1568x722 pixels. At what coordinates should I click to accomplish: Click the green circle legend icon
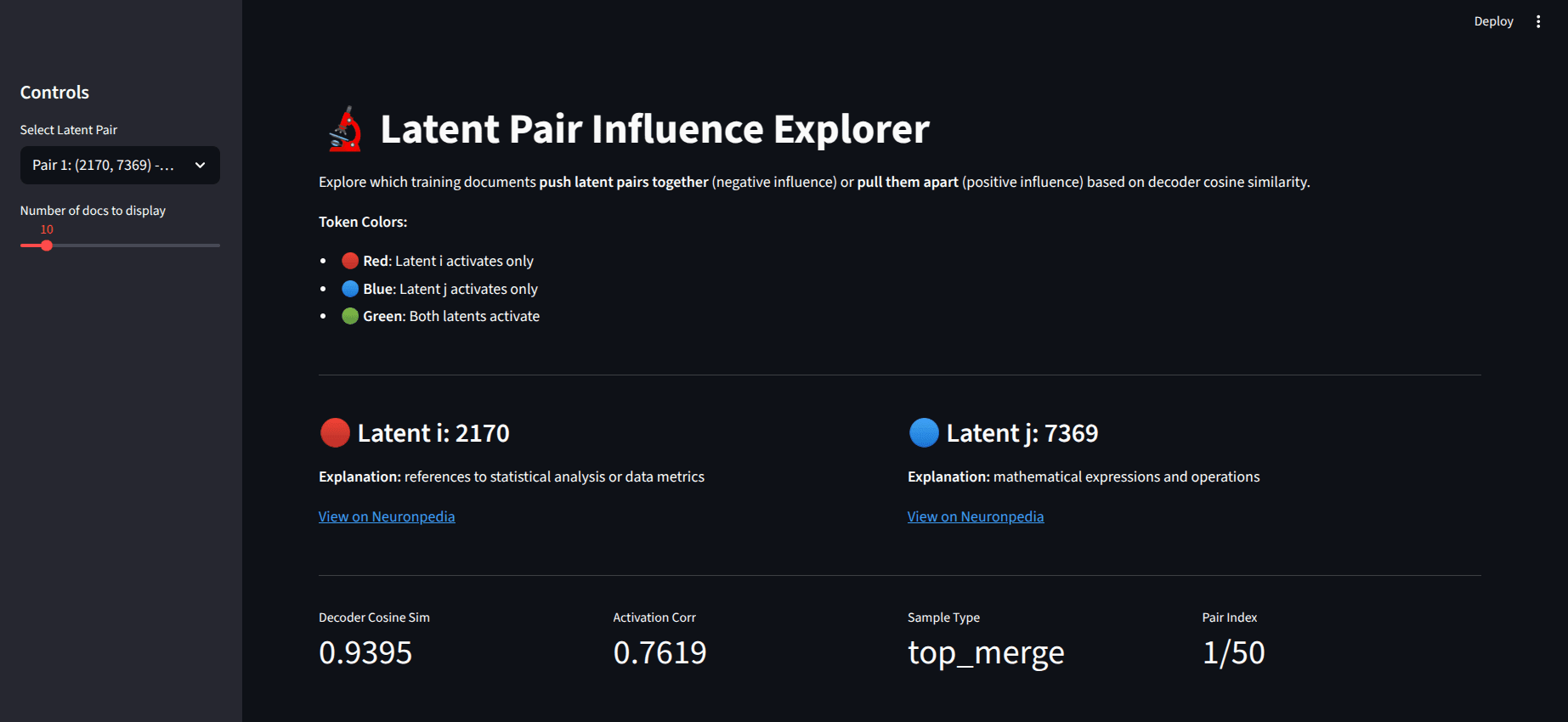350,316
